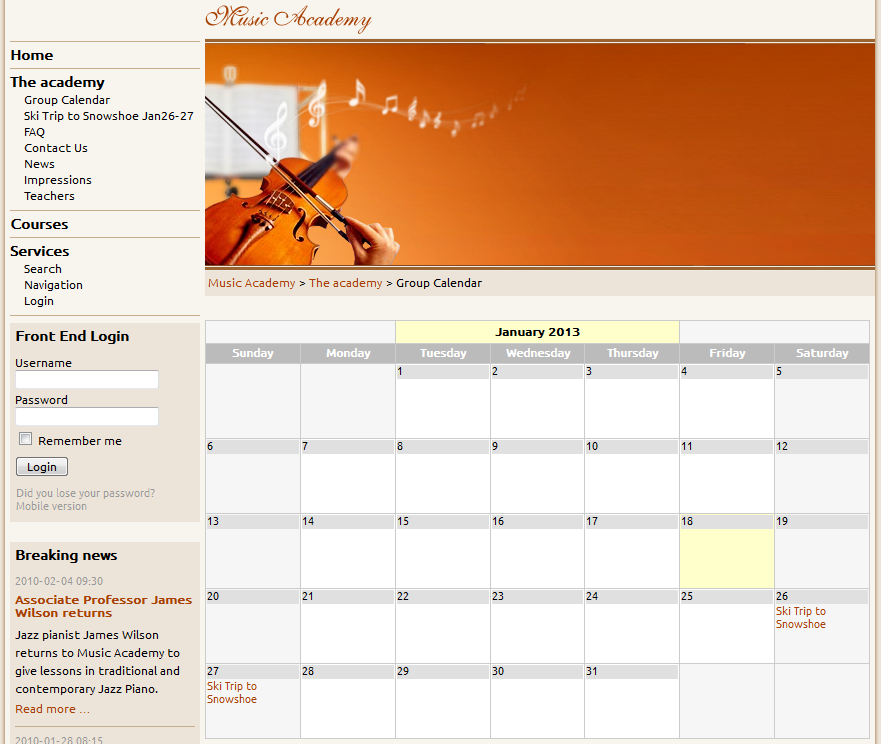Click 'Did you lose your password?' link

click(x=85, y=493)
